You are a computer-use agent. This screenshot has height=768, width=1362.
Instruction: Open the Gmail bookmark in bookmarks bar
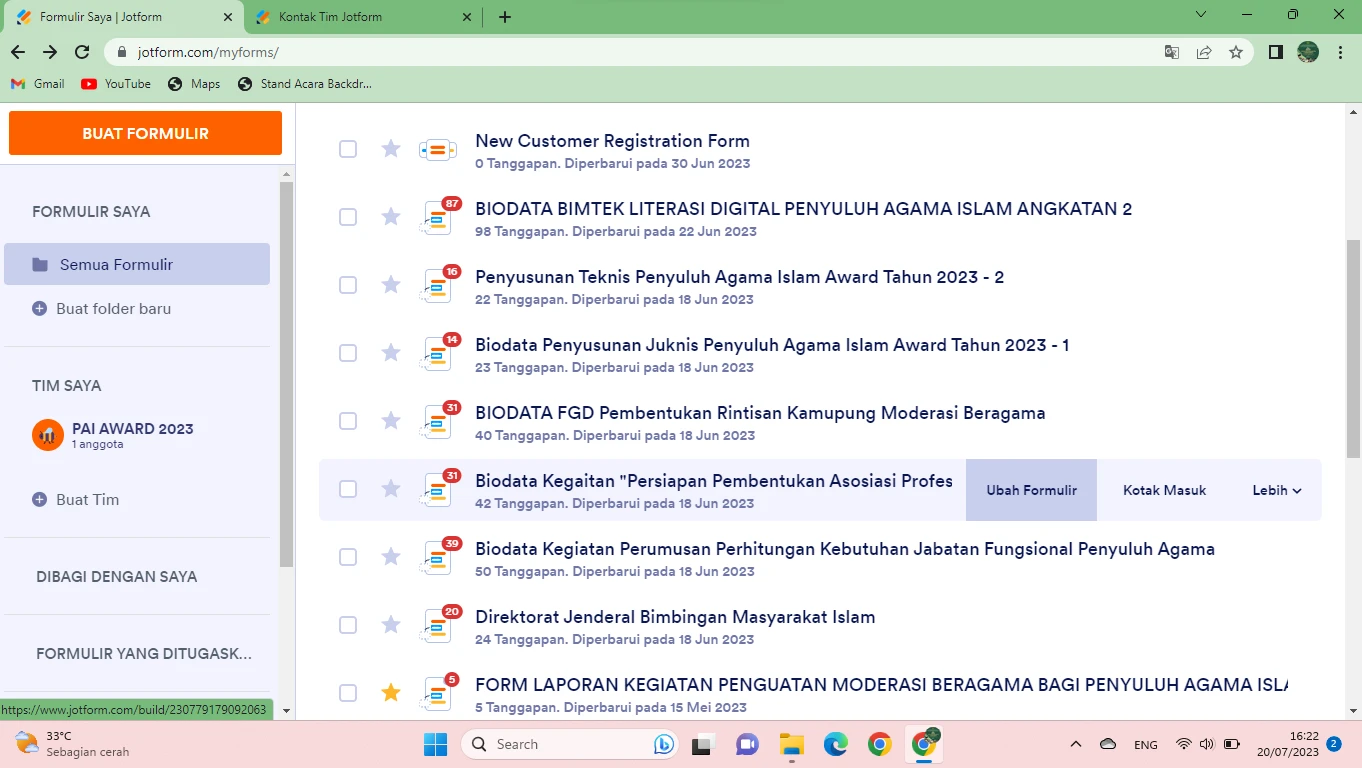click(36, 84)
